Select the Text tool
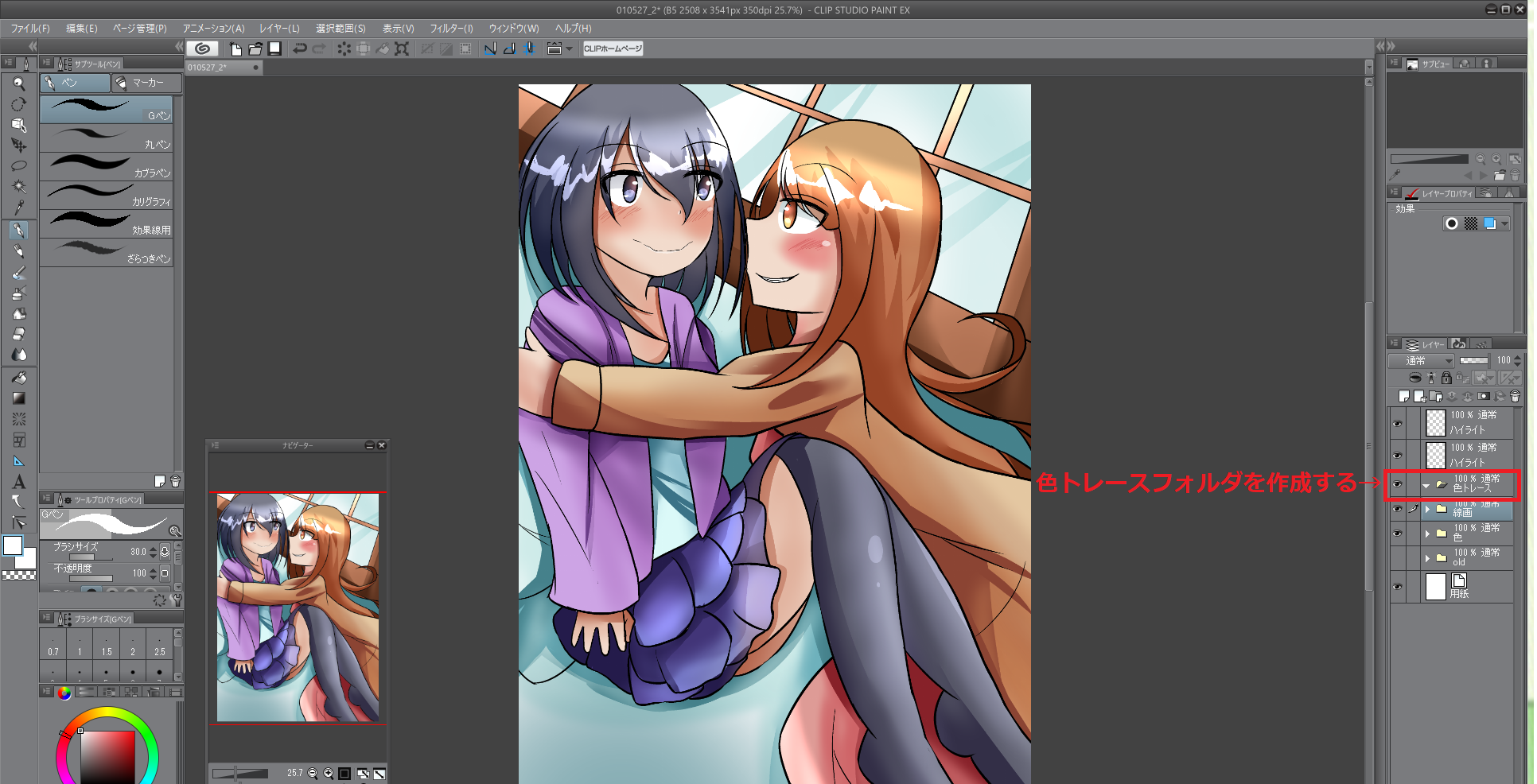The height and width of the screenshot is (784, 1537). click(19, 482)
